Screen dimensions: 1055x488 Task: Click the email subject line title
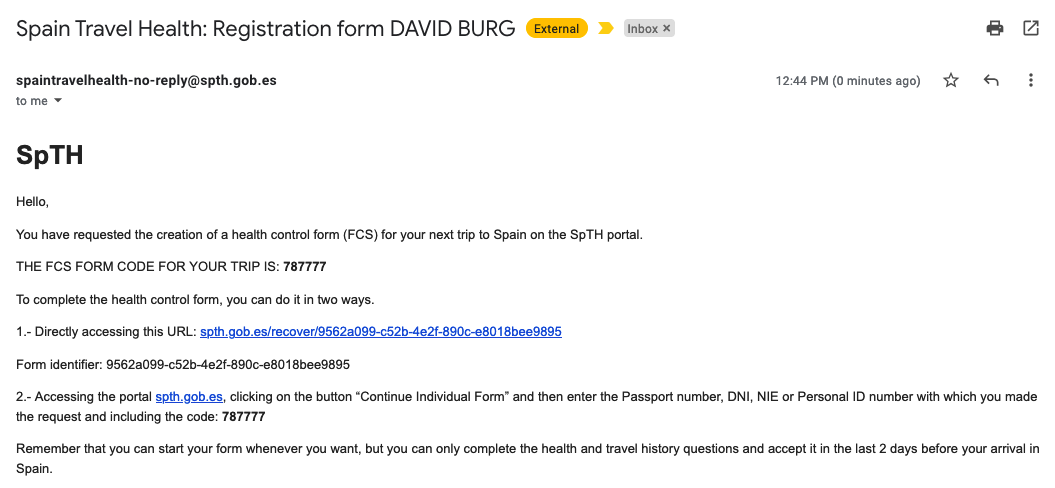pos(266,29)
